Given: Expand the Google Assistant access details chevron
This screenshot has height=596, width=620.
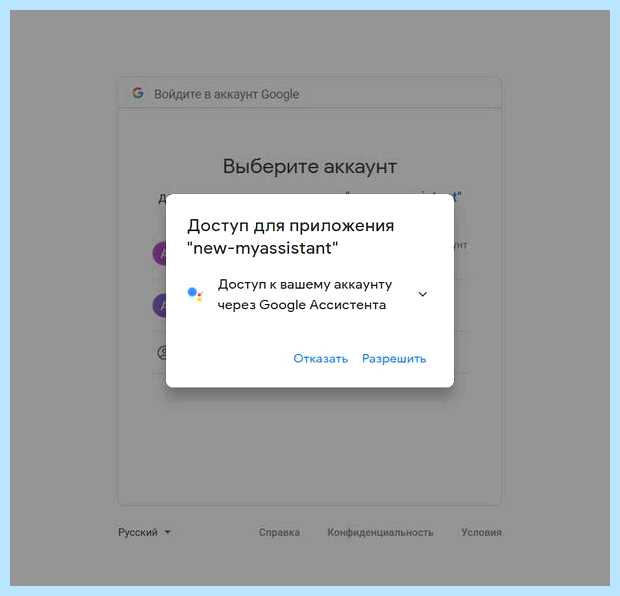Looking at the screenshot, I should [422, 294].
